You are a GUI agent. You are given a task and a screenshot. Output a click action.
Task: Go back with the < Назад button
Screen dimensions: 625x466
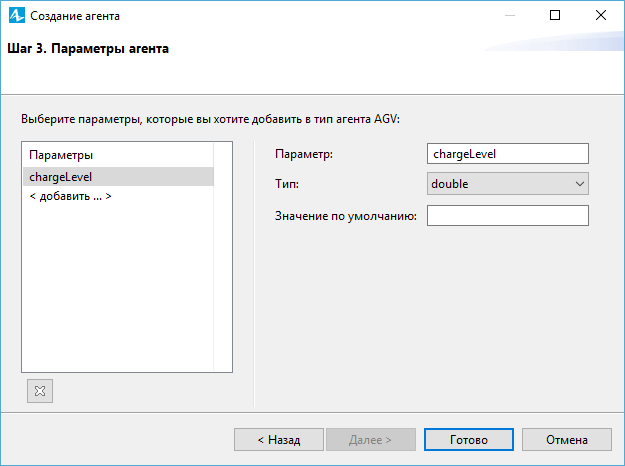(279, 440)
